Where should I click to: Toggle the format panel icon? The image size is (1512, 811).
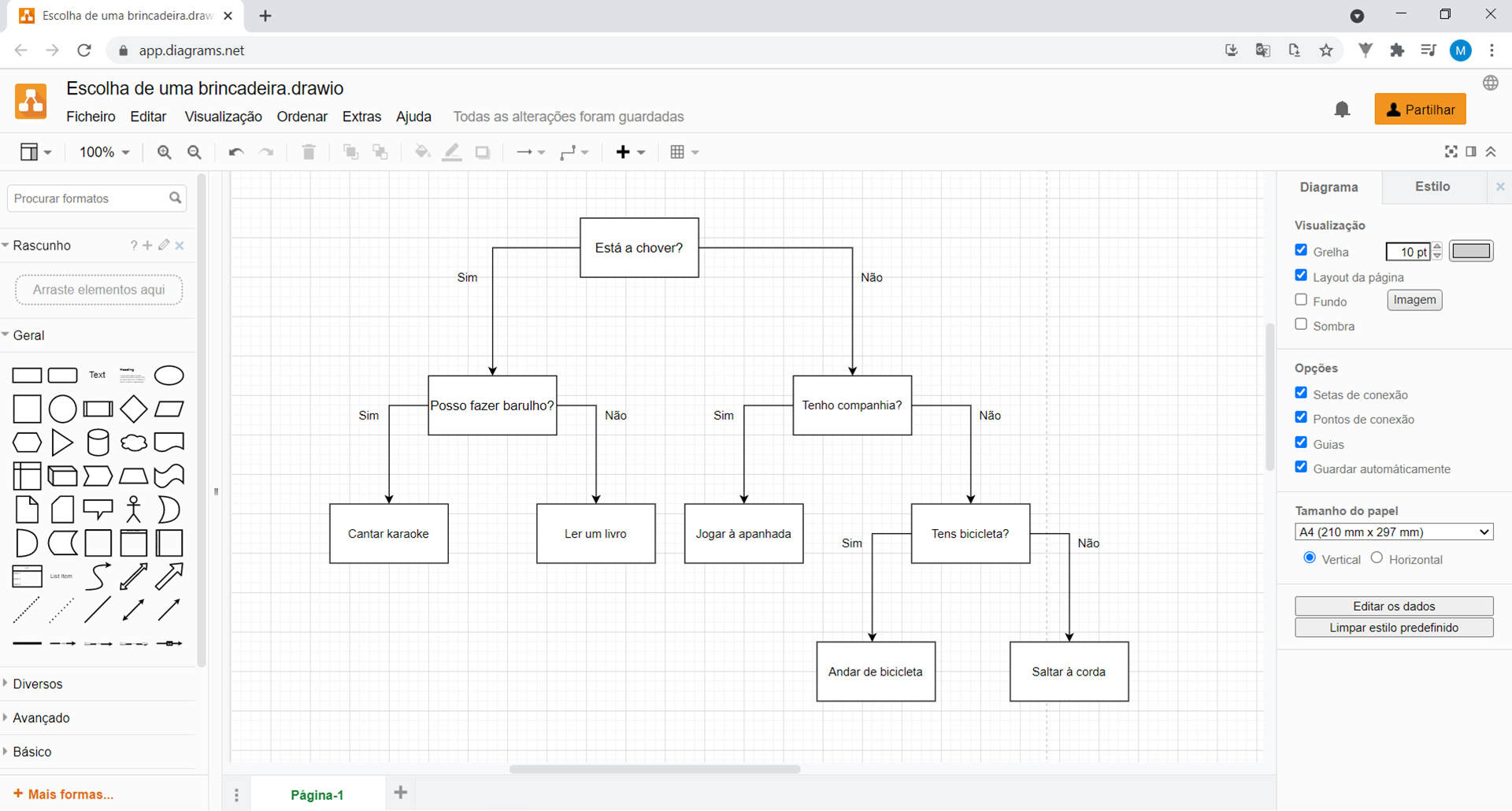[x=1471, y=152]
